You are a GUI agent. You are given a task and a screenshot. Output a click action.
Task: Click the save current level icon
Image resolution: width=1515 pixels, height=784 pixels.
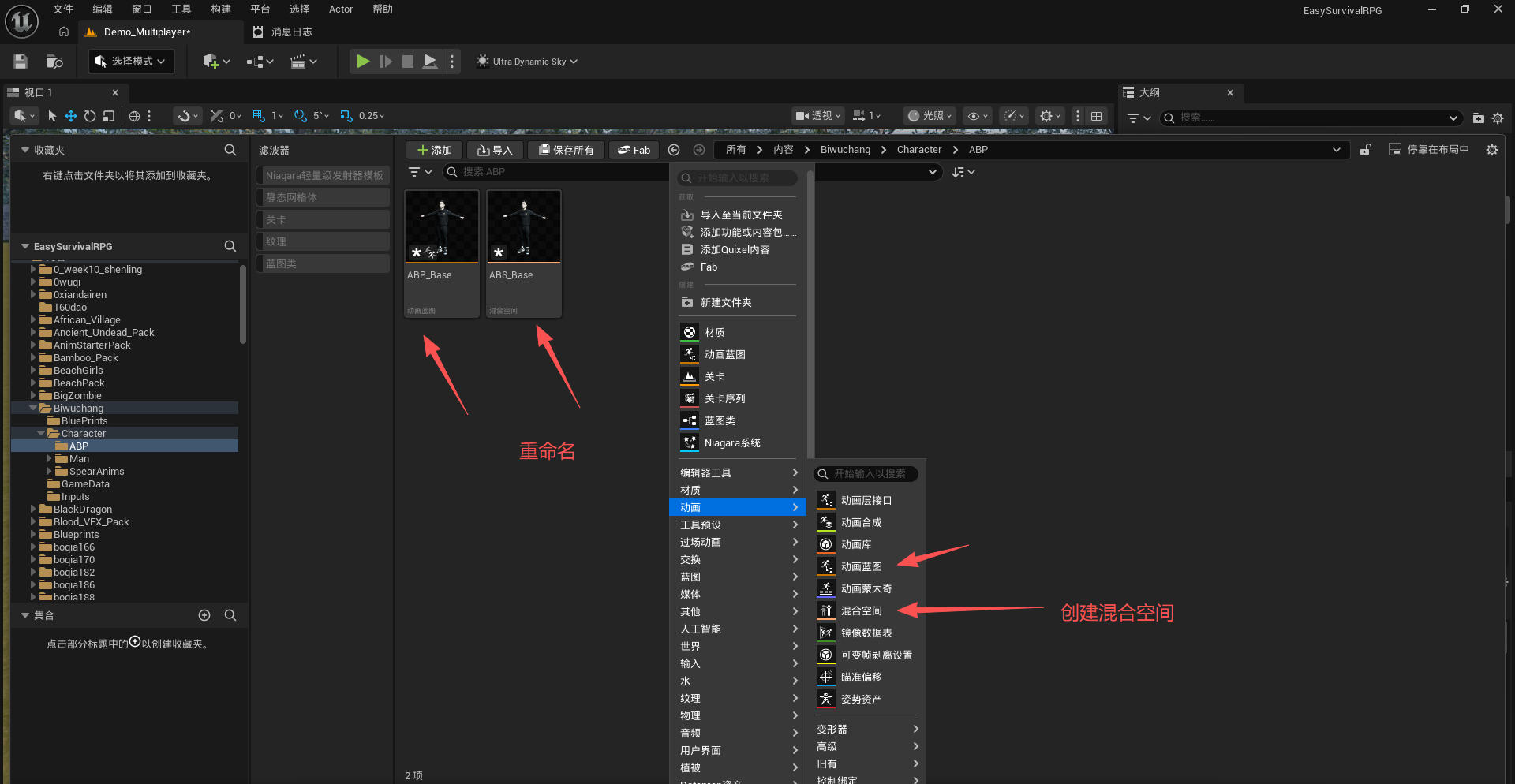pyautogui.click(x=21, y=62)
